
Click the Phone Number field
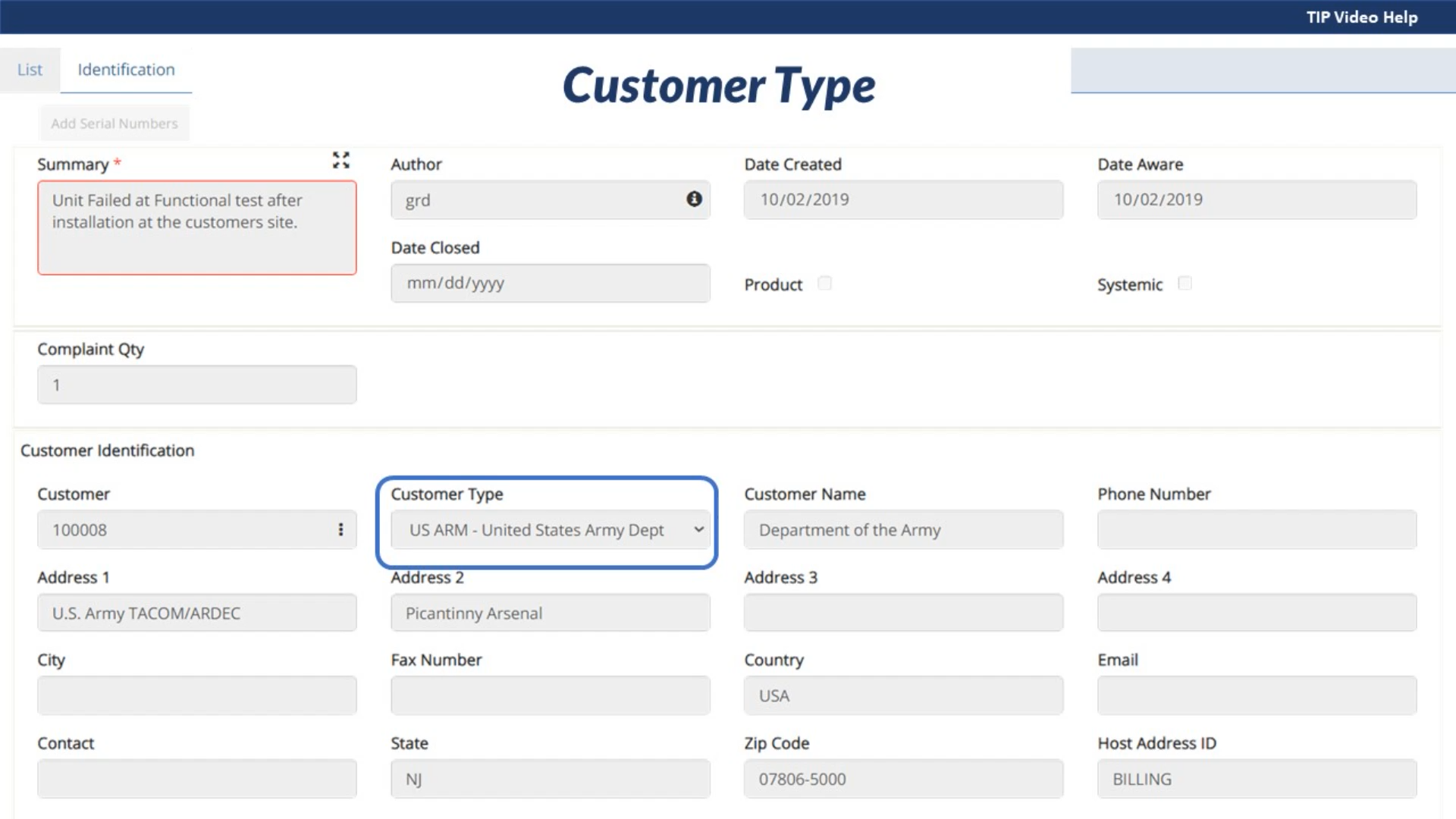[x=1256, y=529]
